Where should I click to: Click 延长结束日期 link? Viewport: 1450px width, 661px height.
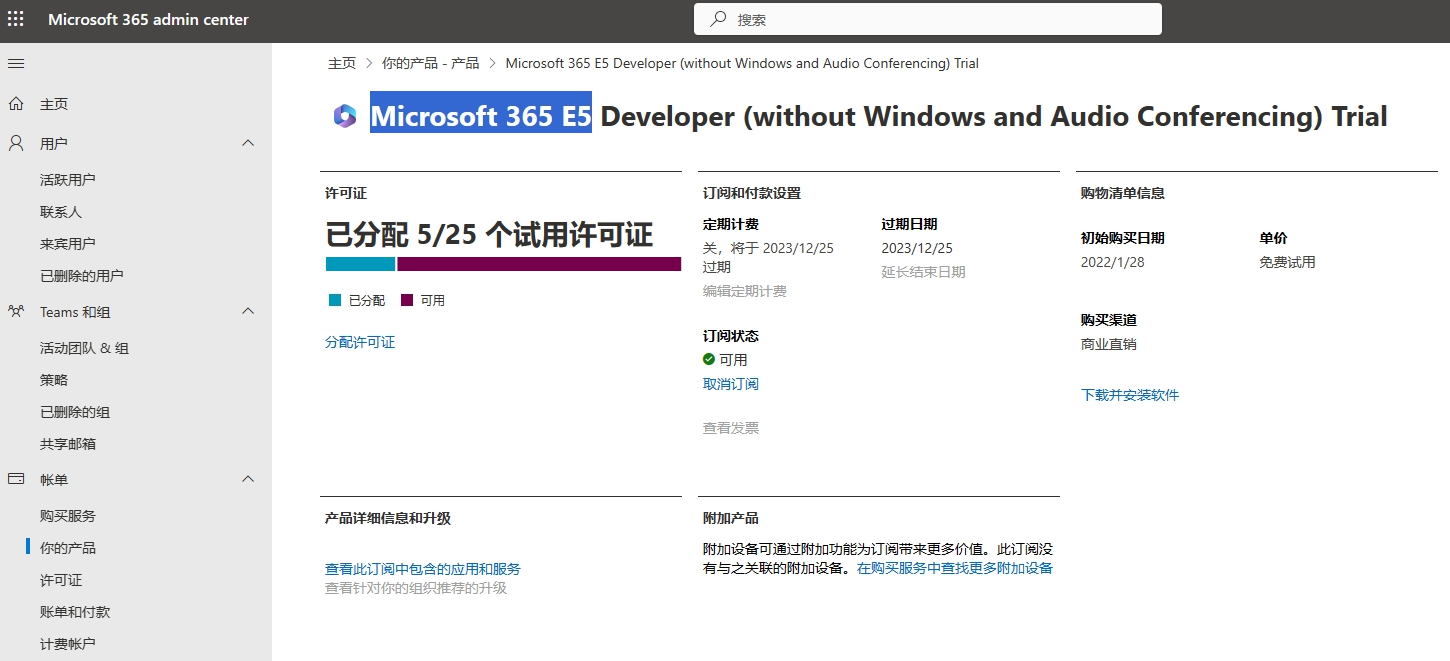coord(923,271)
